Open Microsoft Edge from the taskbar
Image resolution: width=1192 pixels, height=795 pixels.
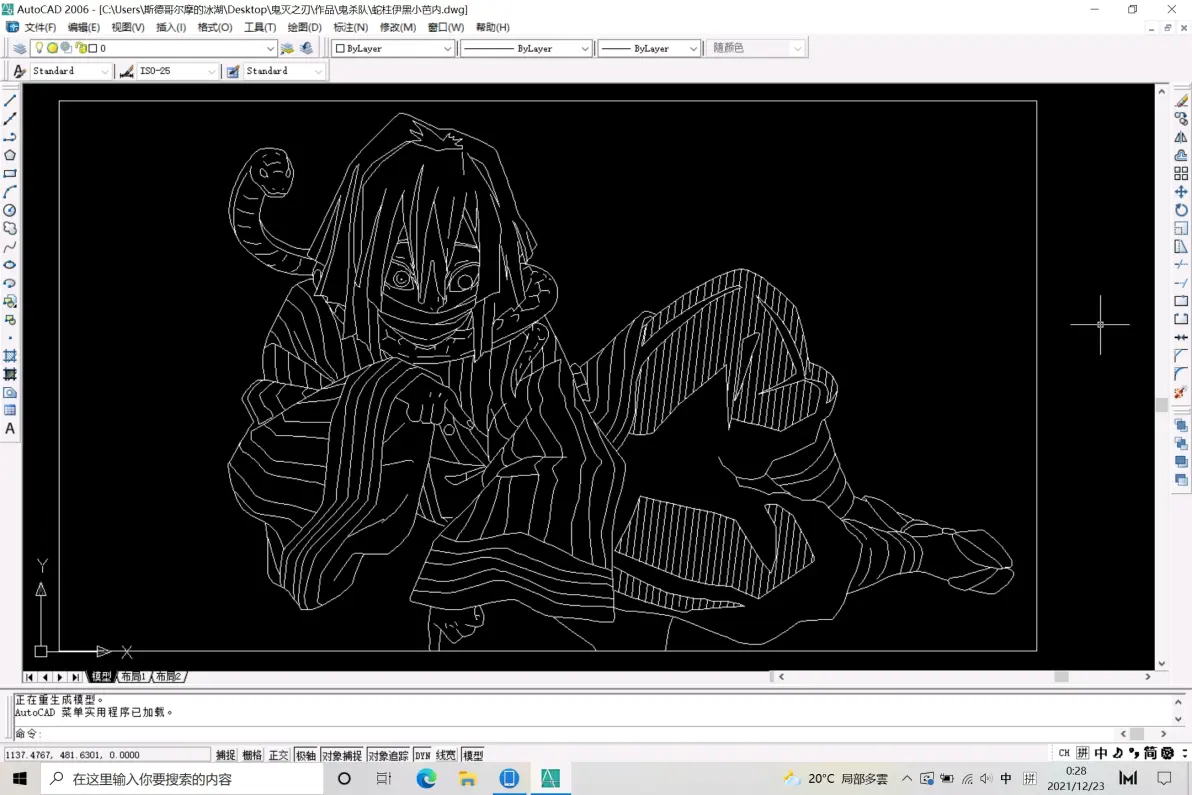426,778
